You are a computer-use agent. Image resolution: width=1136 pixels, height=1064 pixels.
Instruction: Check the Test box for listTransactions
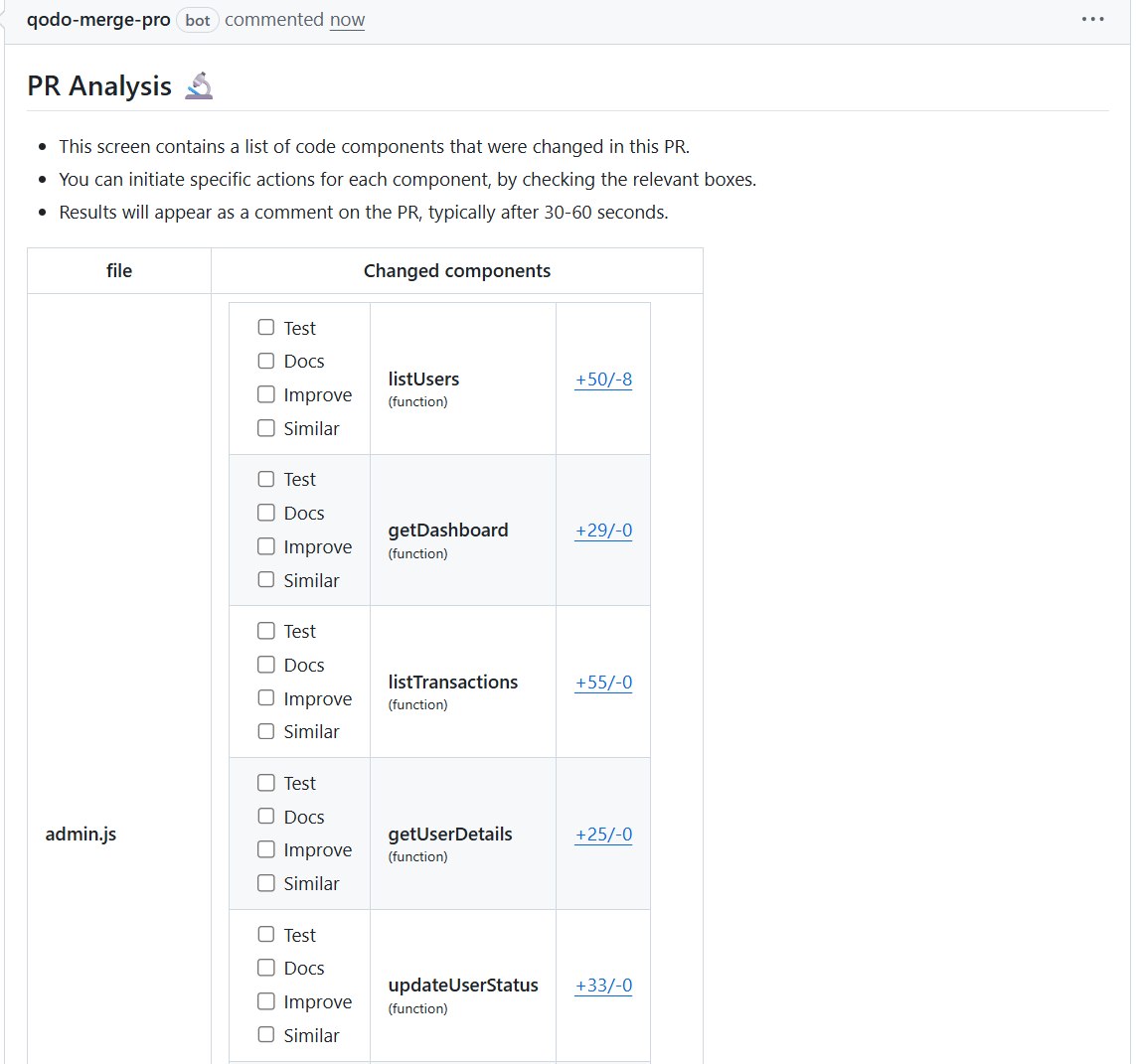(265, 630)
